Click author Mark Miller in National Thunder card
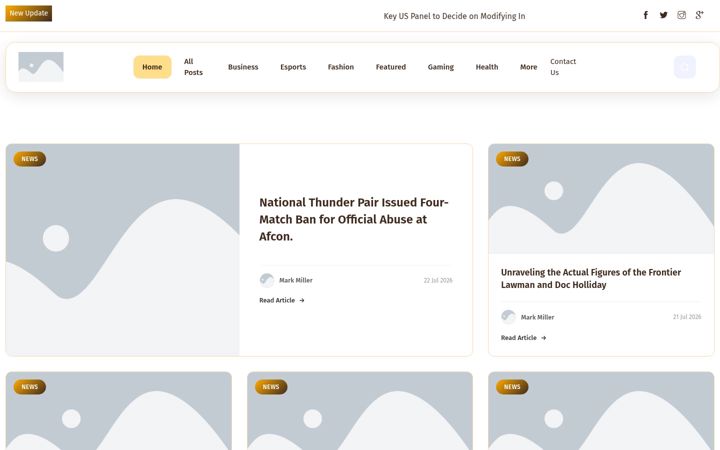 (296, 280)
